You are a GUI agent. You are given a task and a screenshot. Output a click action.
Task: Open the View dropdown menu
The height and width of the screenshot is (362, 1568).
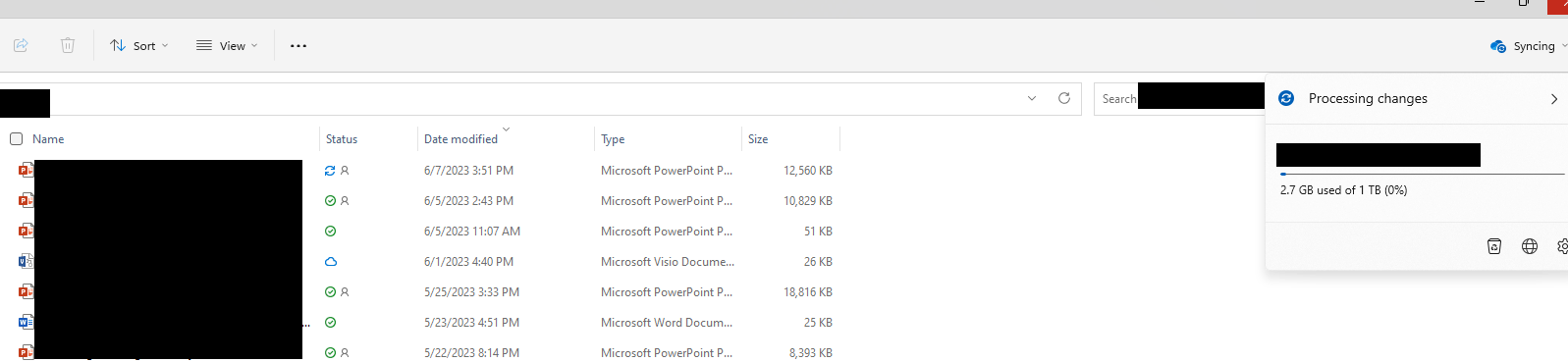point(227,45)
